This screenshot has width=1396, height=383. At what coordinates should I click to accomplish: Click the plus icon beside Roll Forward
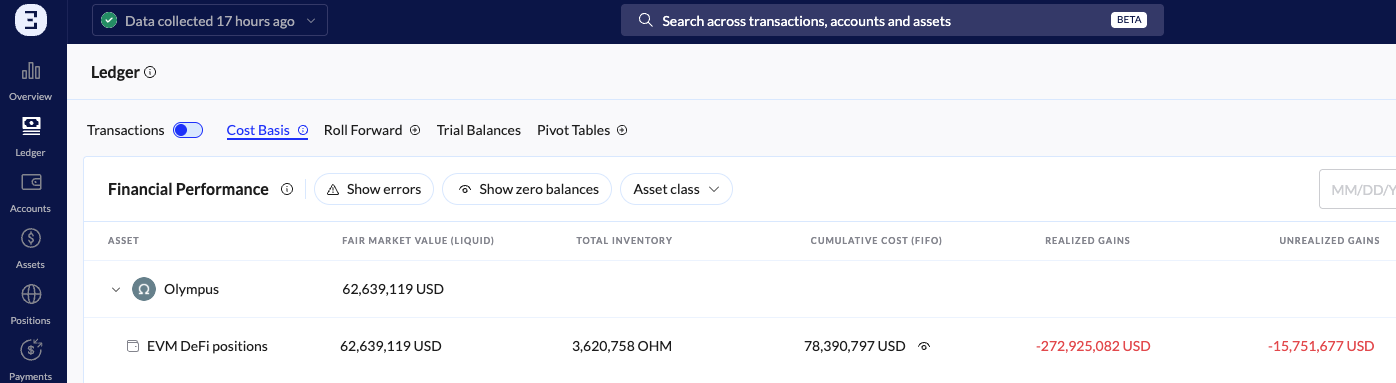click(x=415, y=130)
